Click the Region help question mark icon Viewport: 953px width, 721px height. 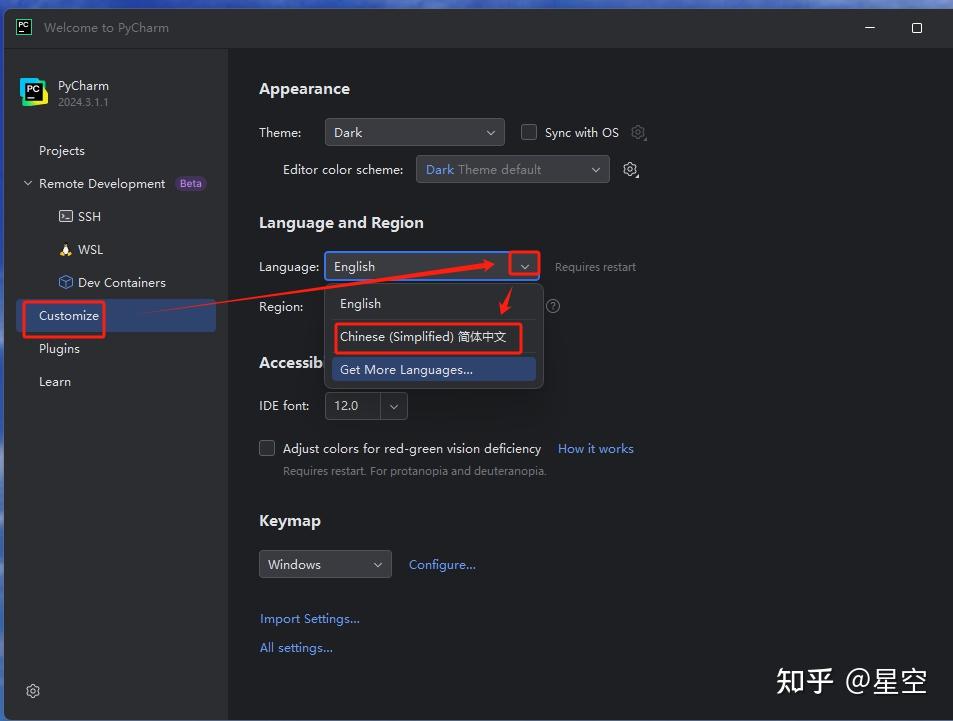click(x=552, y=306)
